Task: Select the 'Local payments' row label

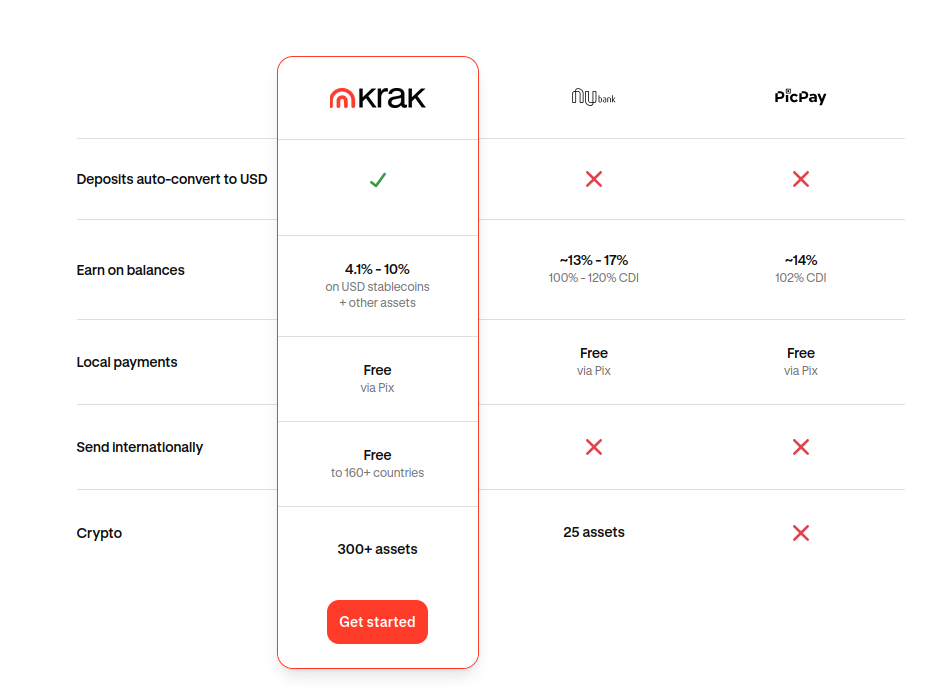Action: tap(127, 362)
